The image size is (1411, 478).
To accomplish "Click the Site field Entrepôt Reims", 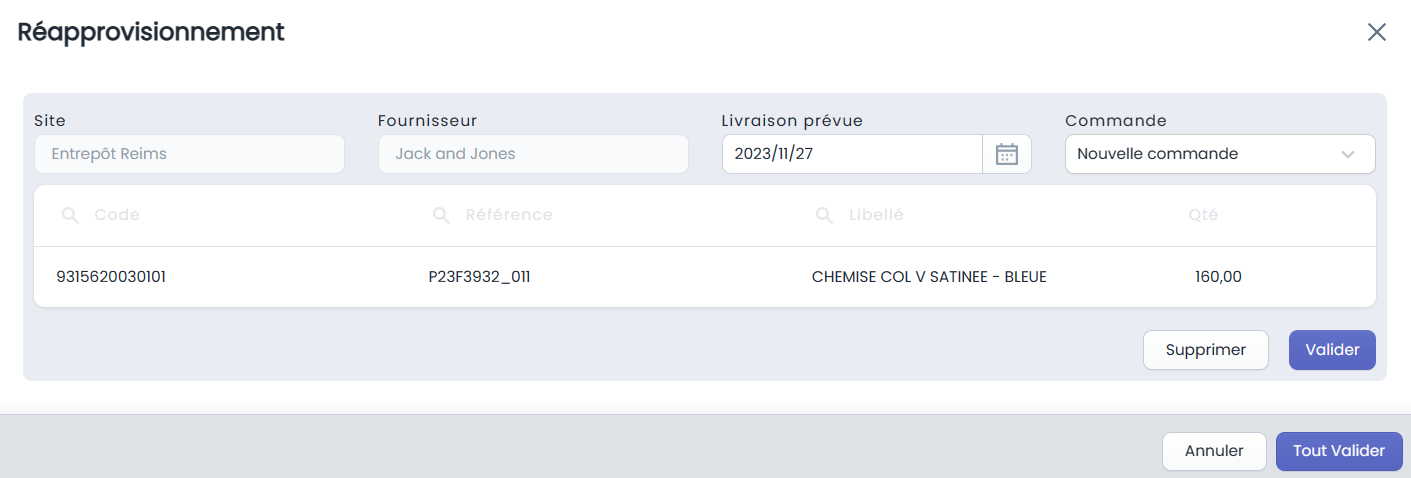I will [x=189, y=154].
